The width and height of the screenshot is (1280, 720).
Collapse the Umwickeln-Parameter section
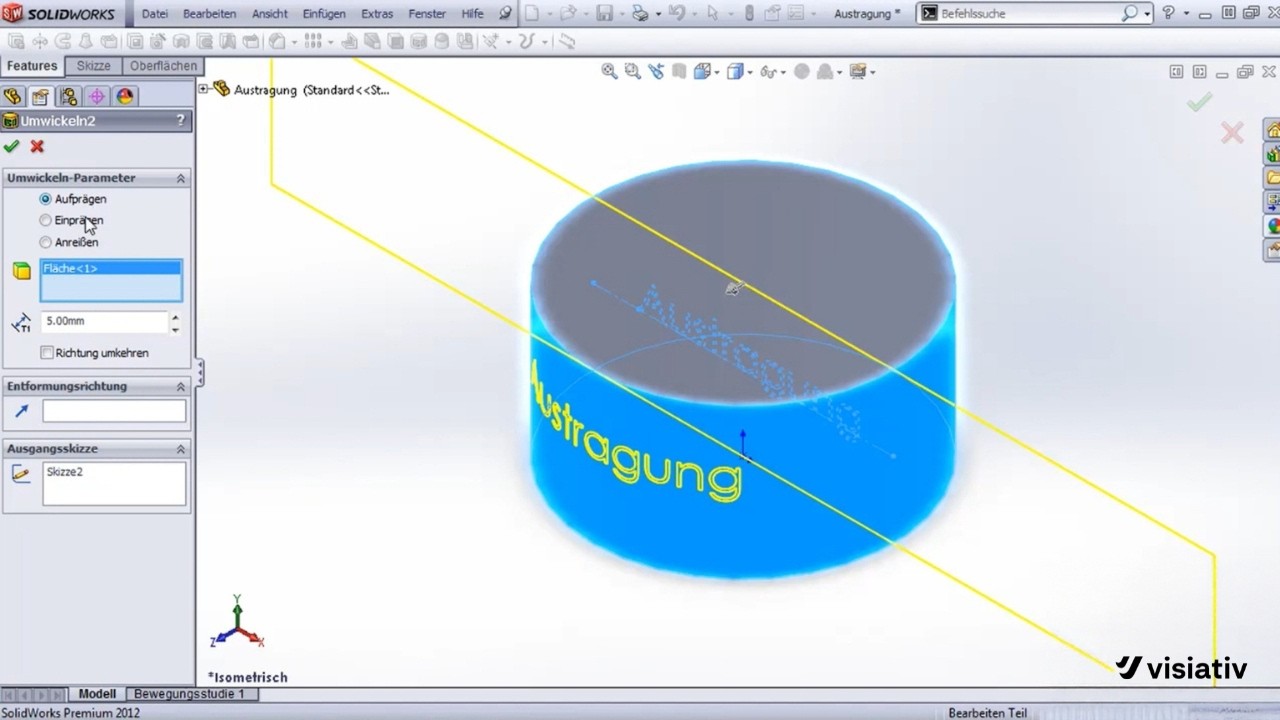tap(181, 178)
